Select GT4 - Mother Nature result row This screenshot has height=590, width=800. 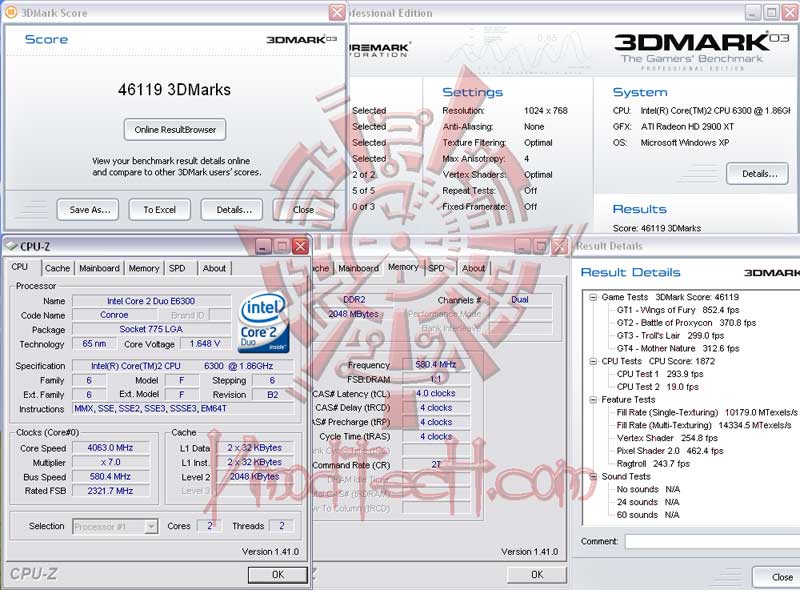[x=678, y=348]
